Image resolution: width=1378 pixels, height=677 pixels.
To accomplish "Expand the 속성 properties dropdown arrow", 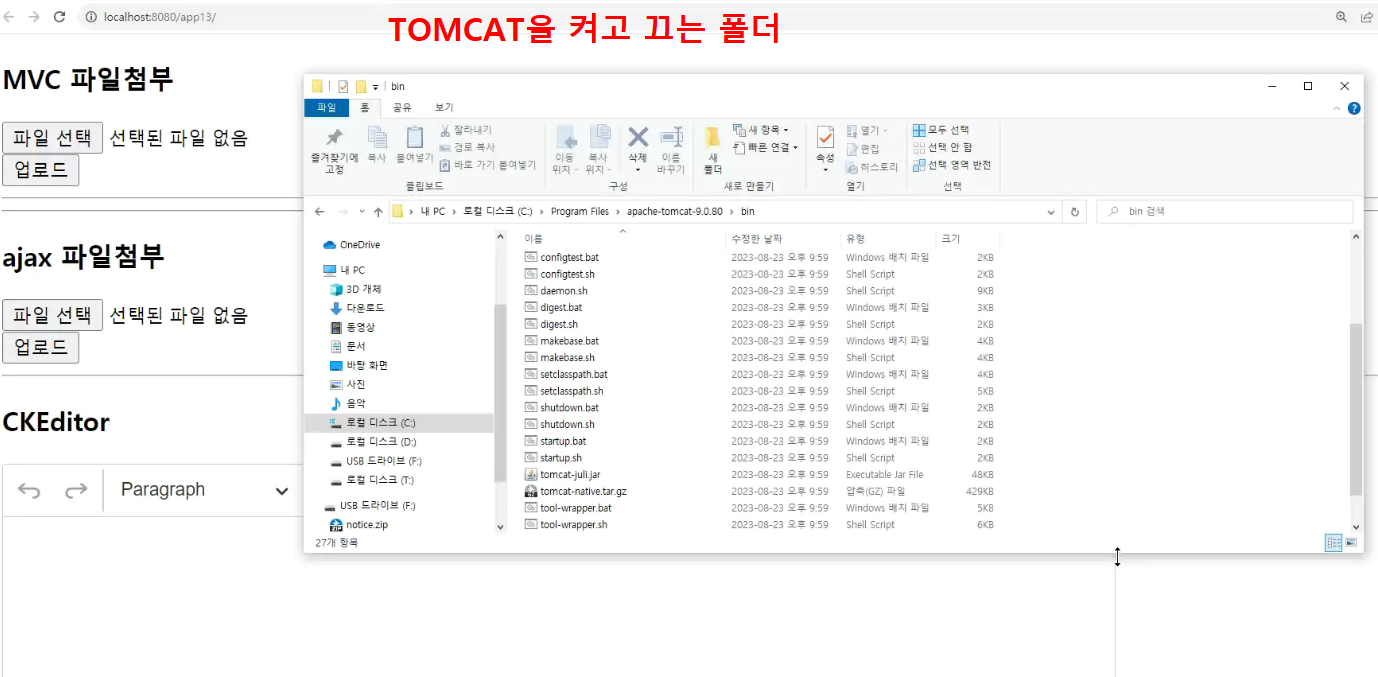I will pyautogui.click(x=825, y=170).
